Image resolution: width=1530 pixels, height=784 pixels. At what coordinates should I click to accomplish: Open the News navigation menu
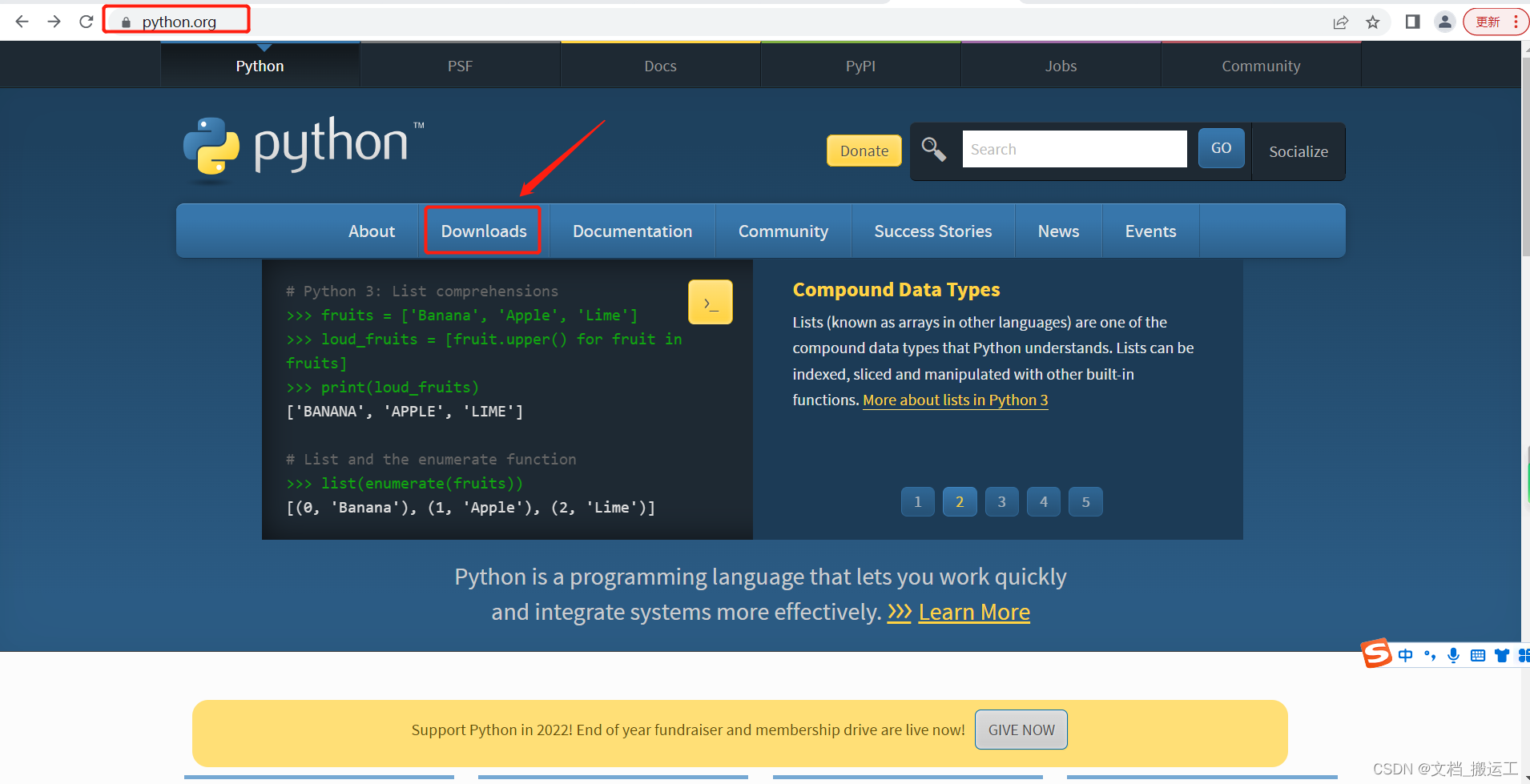1058,231
